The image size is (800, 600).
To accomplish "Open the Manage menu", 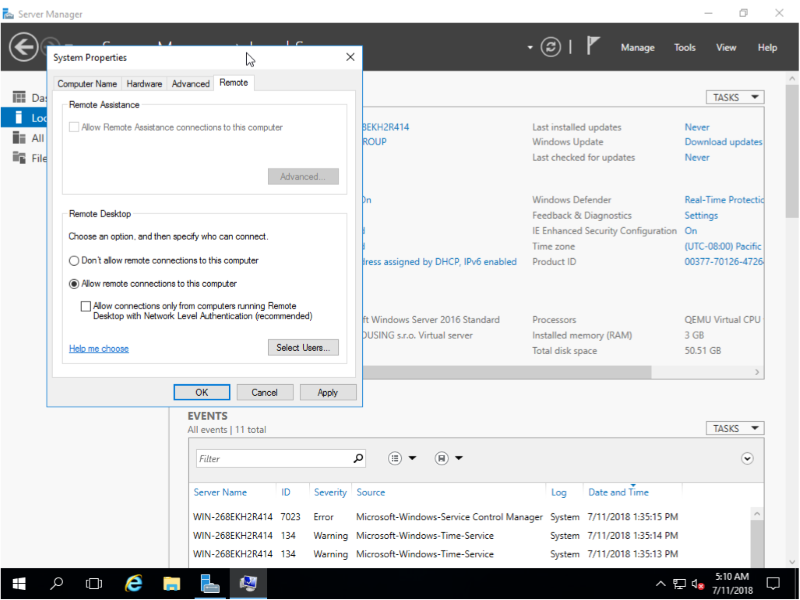I will click(637, 47).
